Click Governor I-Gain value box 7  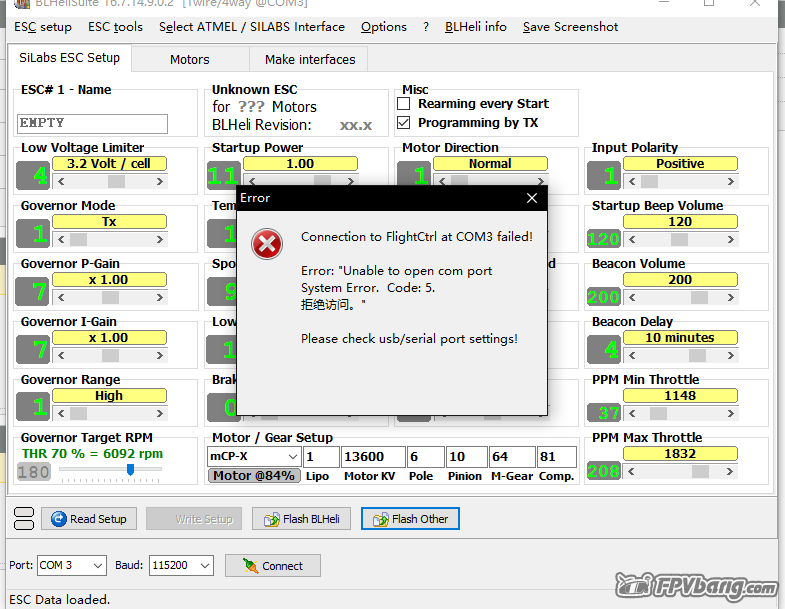(33, 350)
